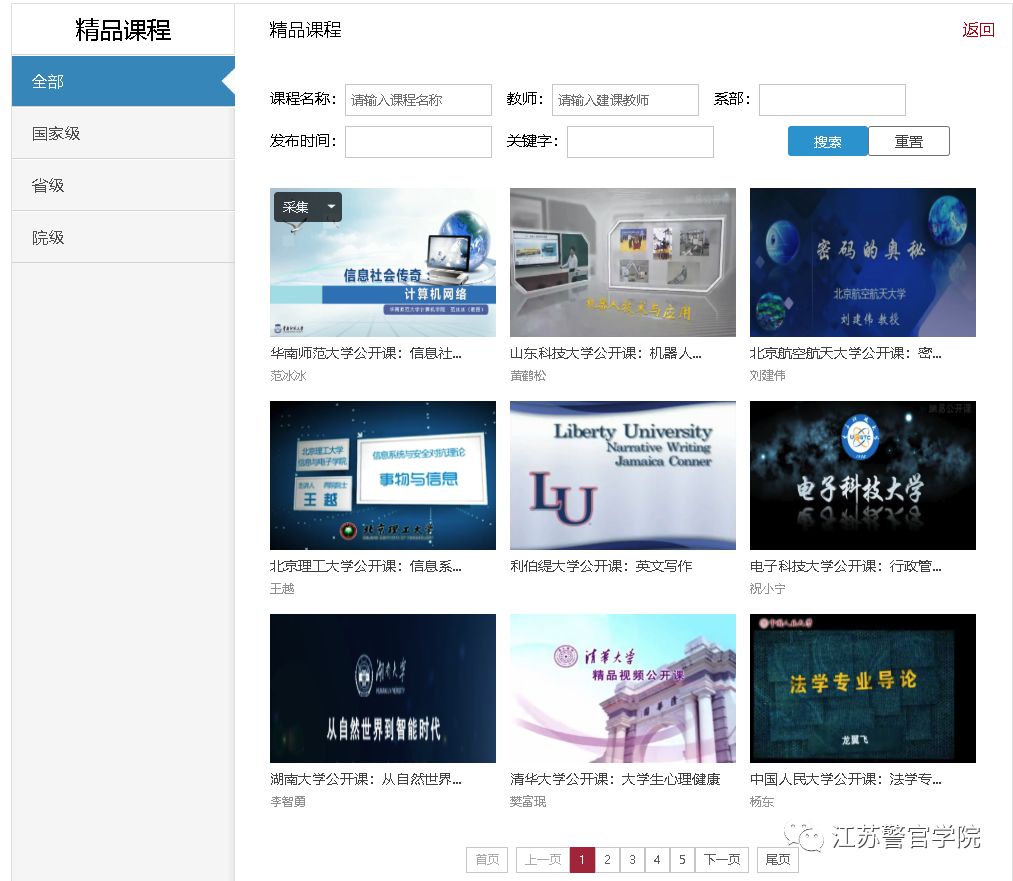The image size is (1013, 881).
Task: Click teacher name 刘建伟
Action: click(768, 375)
